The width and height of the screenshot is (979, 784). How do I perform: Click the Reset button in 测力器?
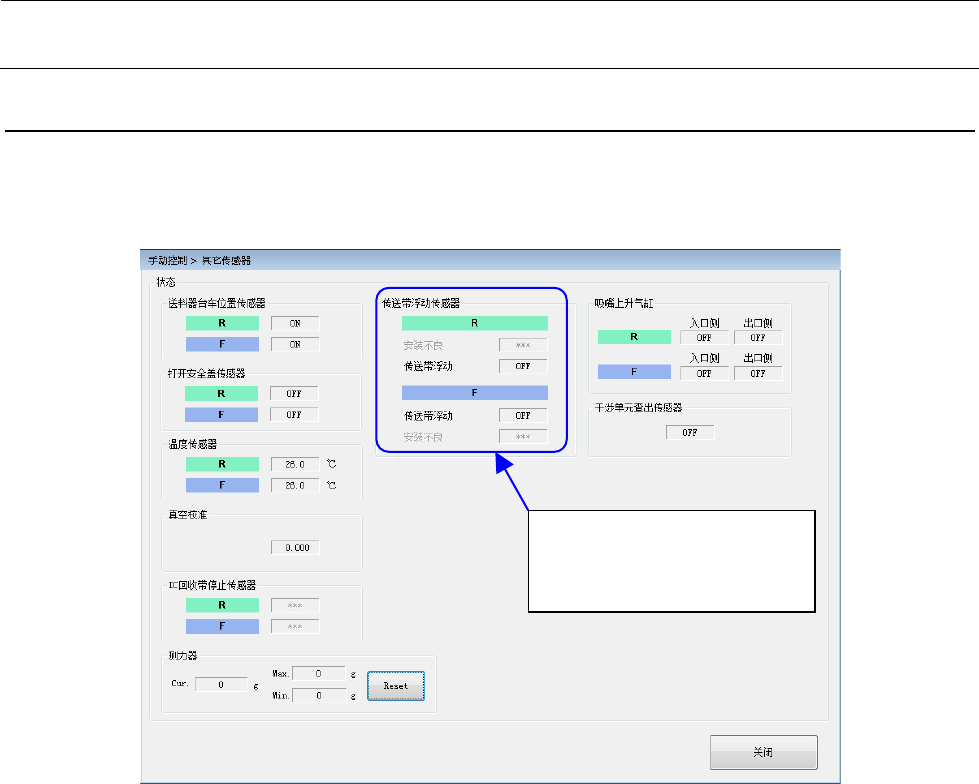[x=396, y=686]
